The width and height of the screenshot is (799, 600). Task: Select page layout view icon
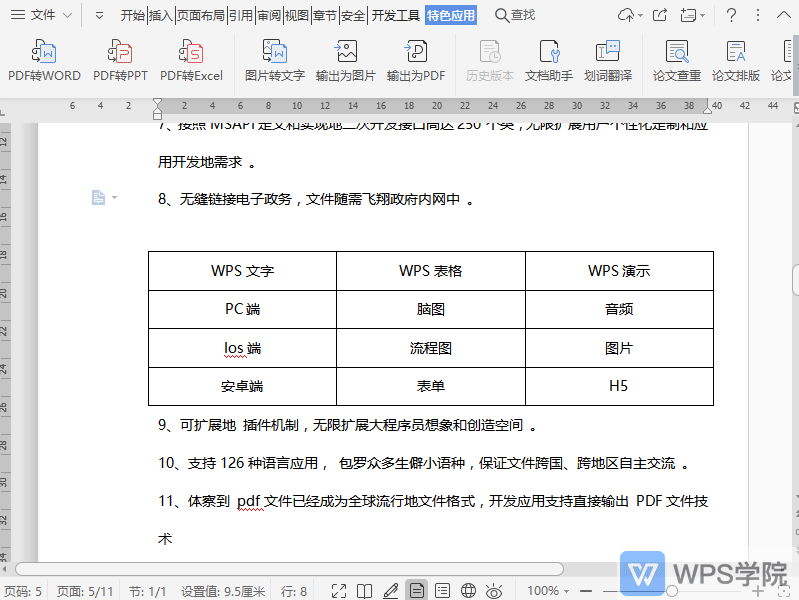pos(416,591)
